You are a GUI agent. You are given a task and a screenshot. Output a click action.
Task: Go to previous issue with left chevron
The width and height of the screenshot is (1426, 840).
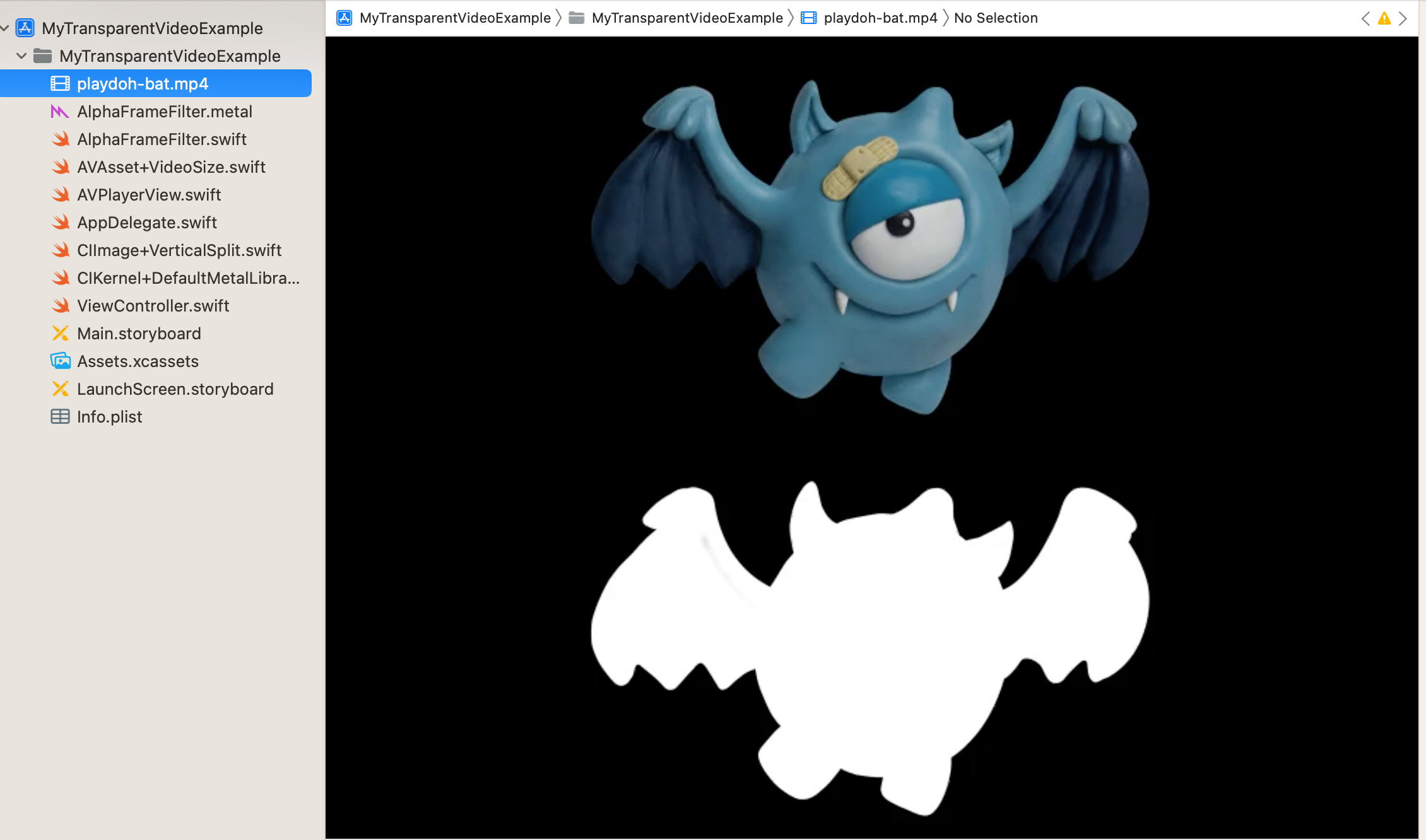(1365, 18)
